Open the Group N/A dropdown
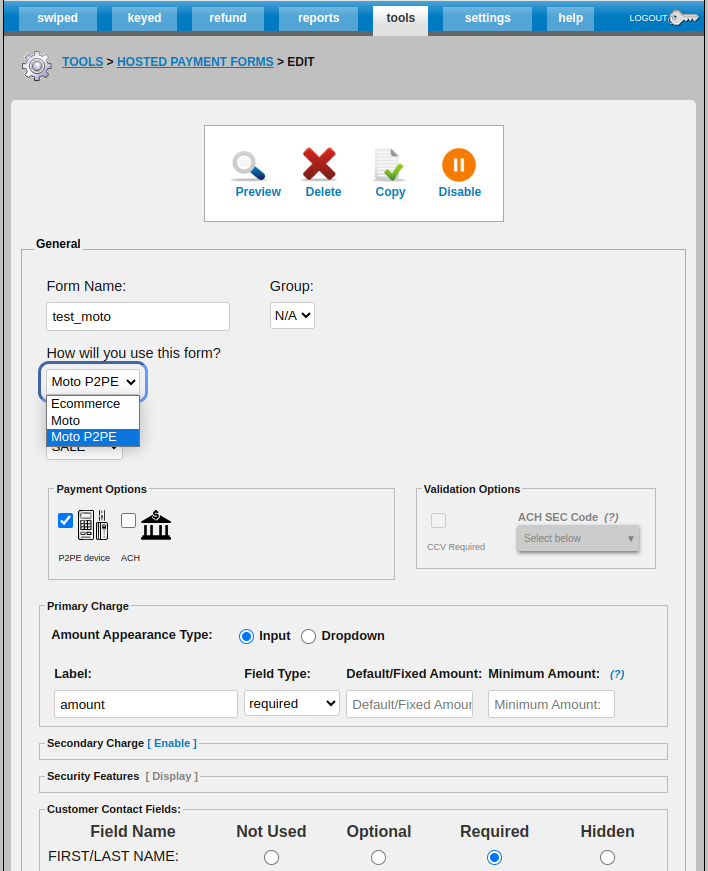Screen dimensions: 708x871 (x=293, y=316)
